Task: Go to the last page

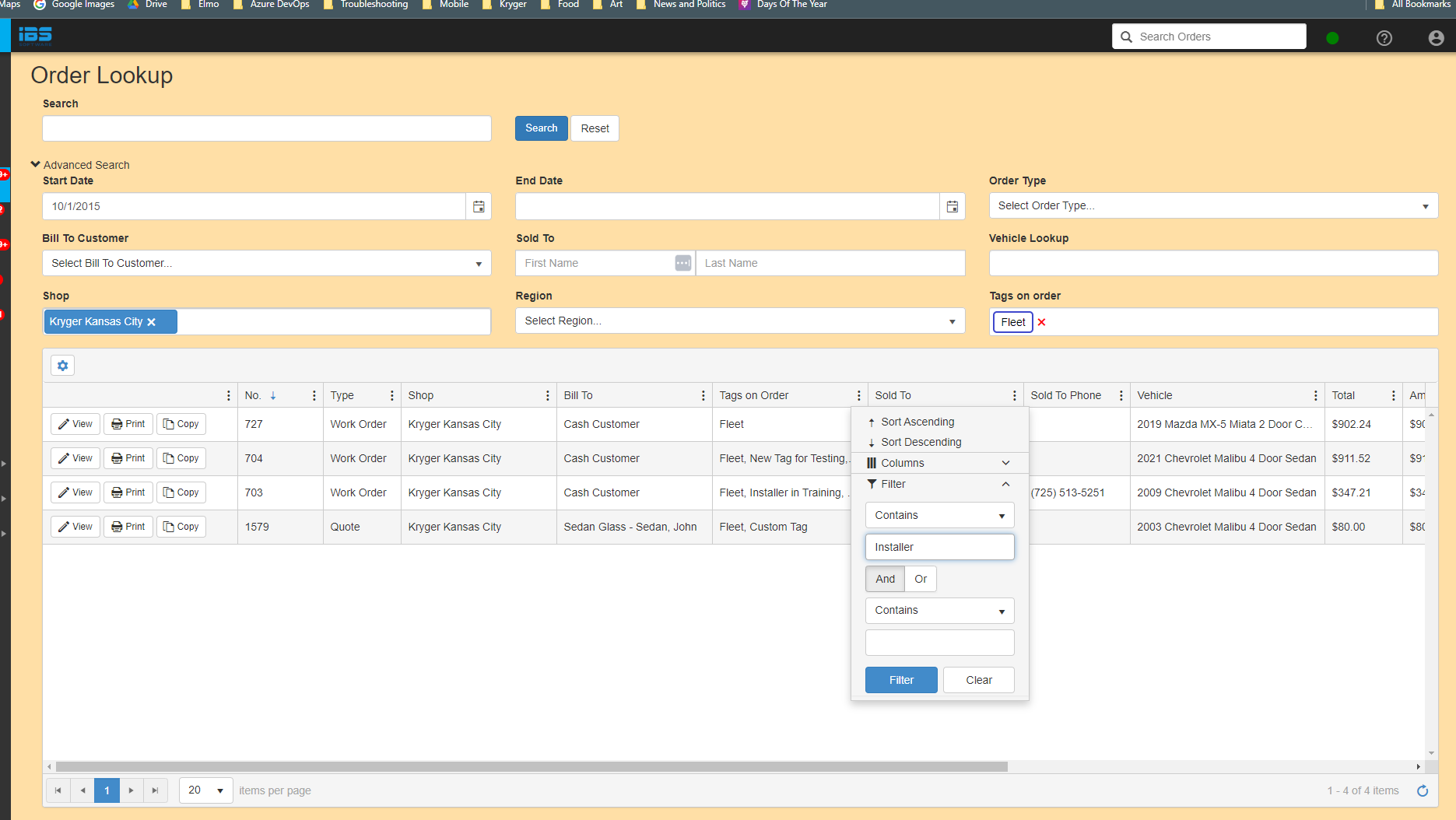Action: tap(155, 790)
